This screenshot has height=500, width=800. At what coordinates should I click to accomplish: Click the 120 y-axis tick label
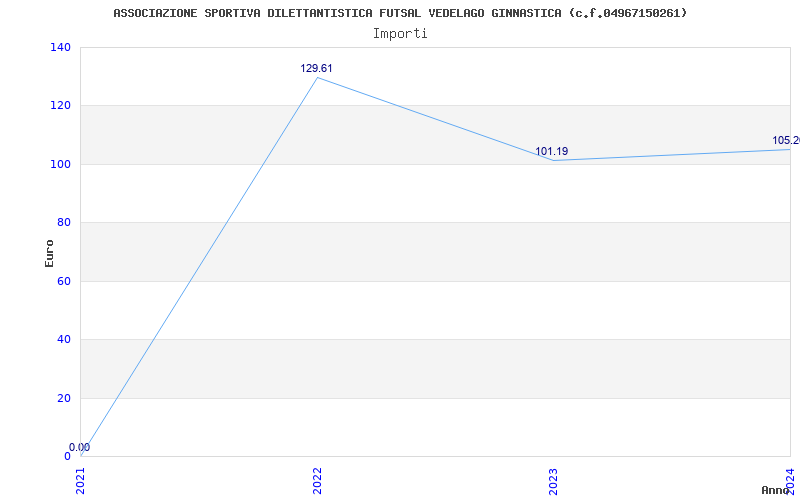point(60,106)
